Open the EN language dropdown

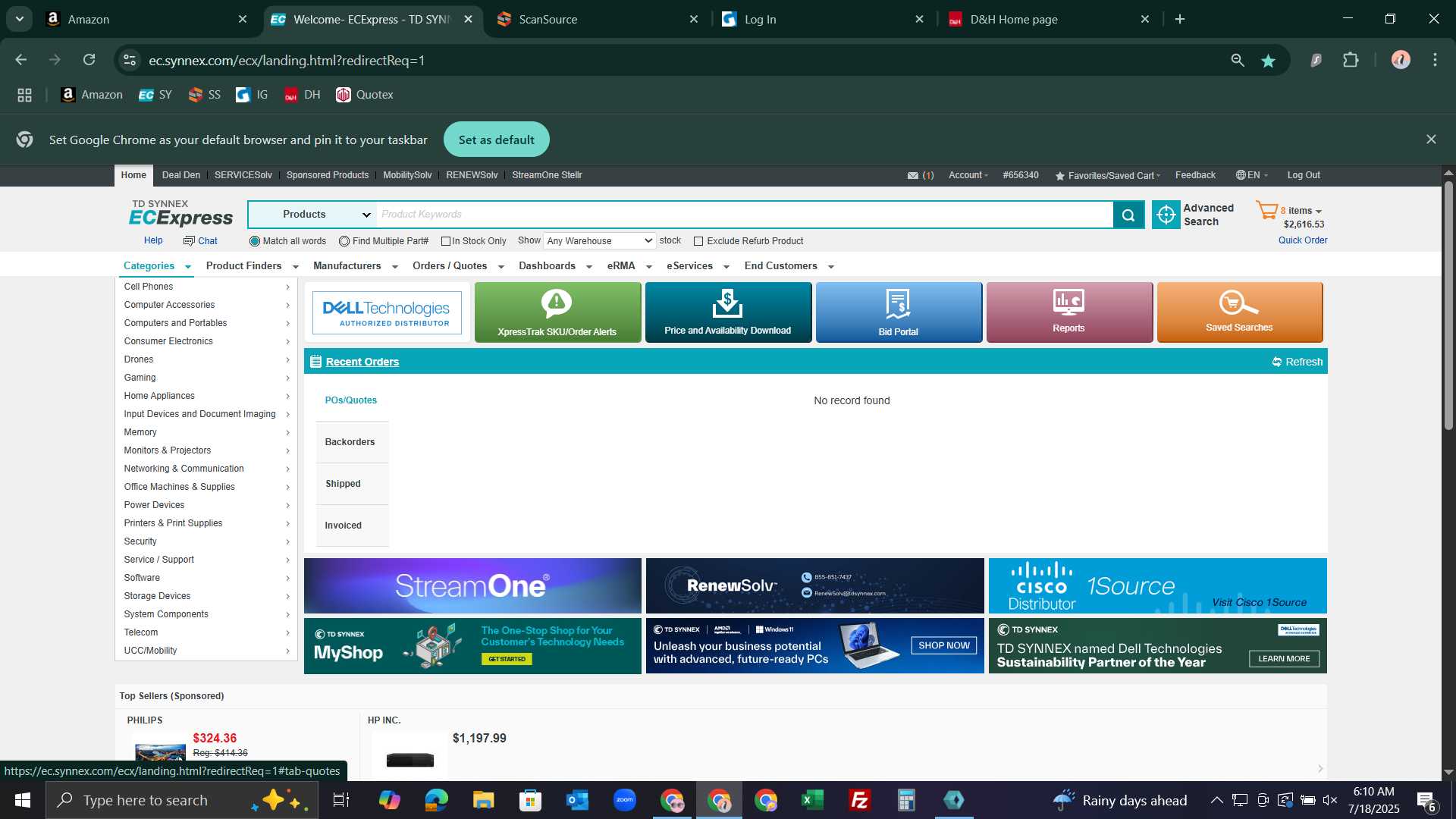pyautogui.click(x=1252, y=175)
